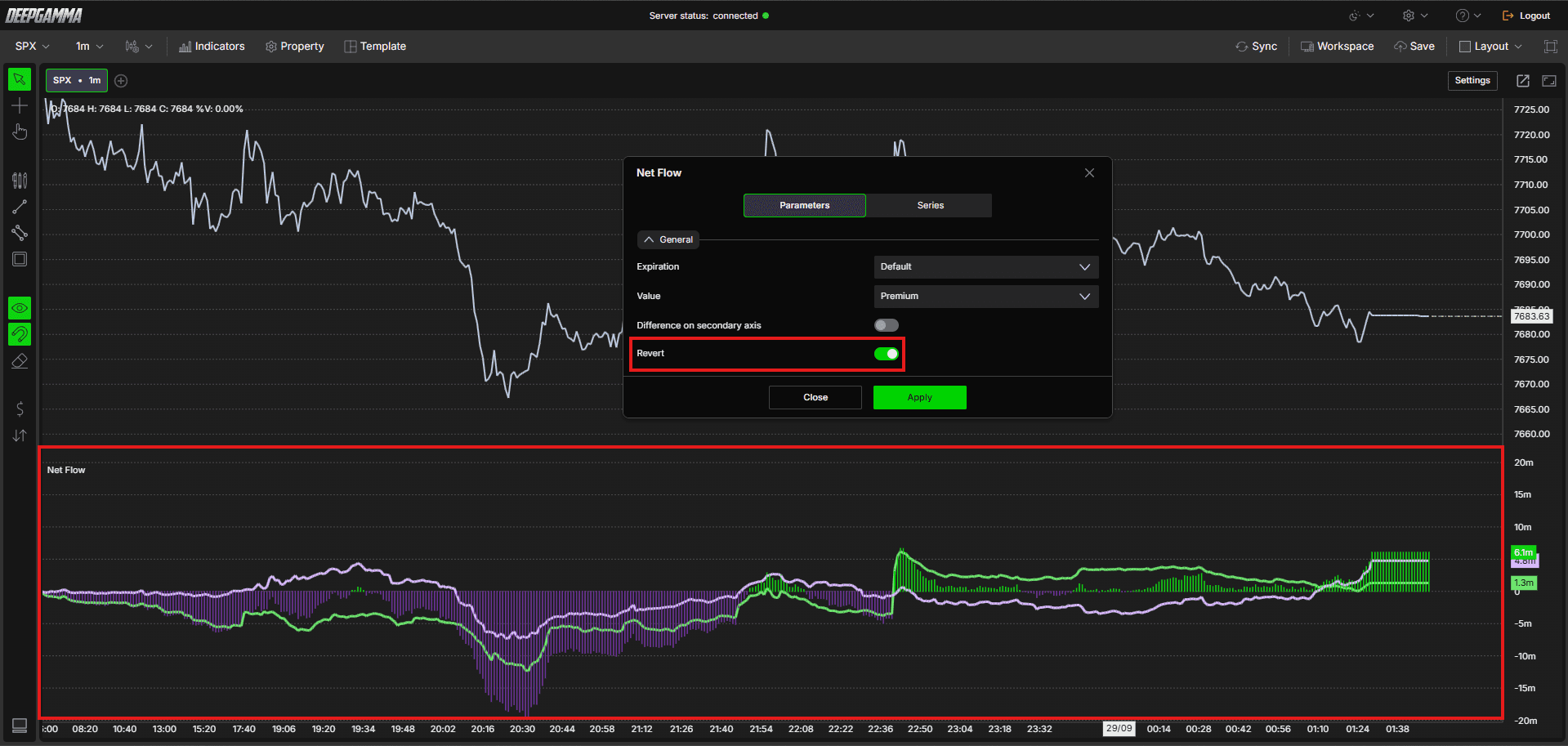Click the dollar sign tool
The image size is (1568, 746).
coord(20,409)
